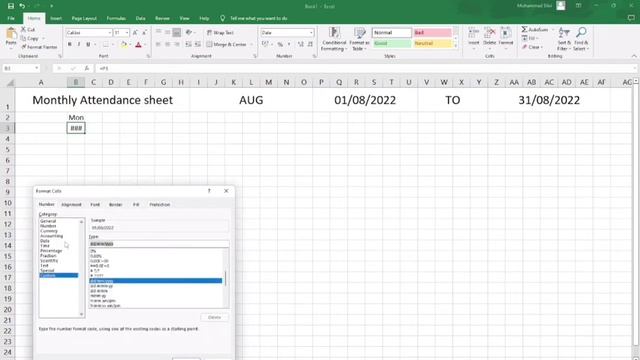Screen dimensions: 640x360
Task: Switch to the Insert ribbon tab
Action: [x=56, y=18]
